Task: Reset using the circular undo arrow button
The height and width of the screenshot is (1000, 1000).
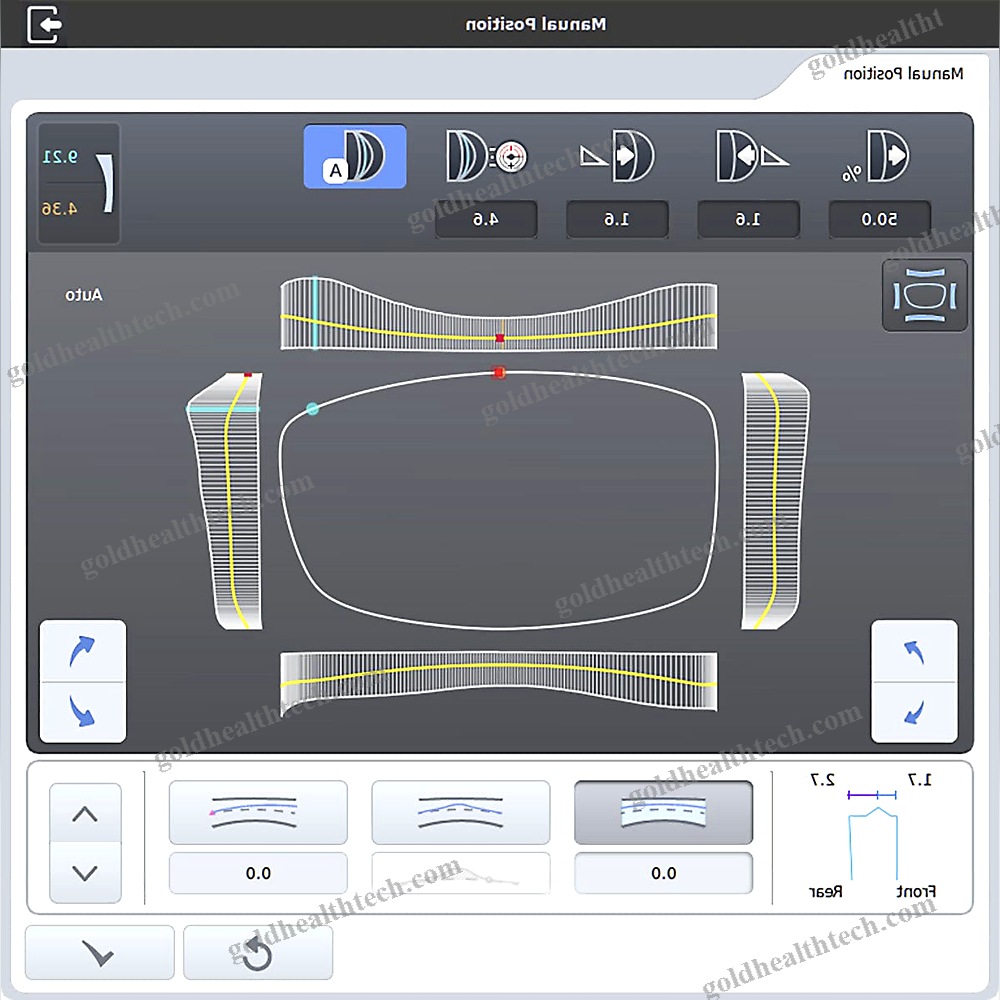Action: 258,952
